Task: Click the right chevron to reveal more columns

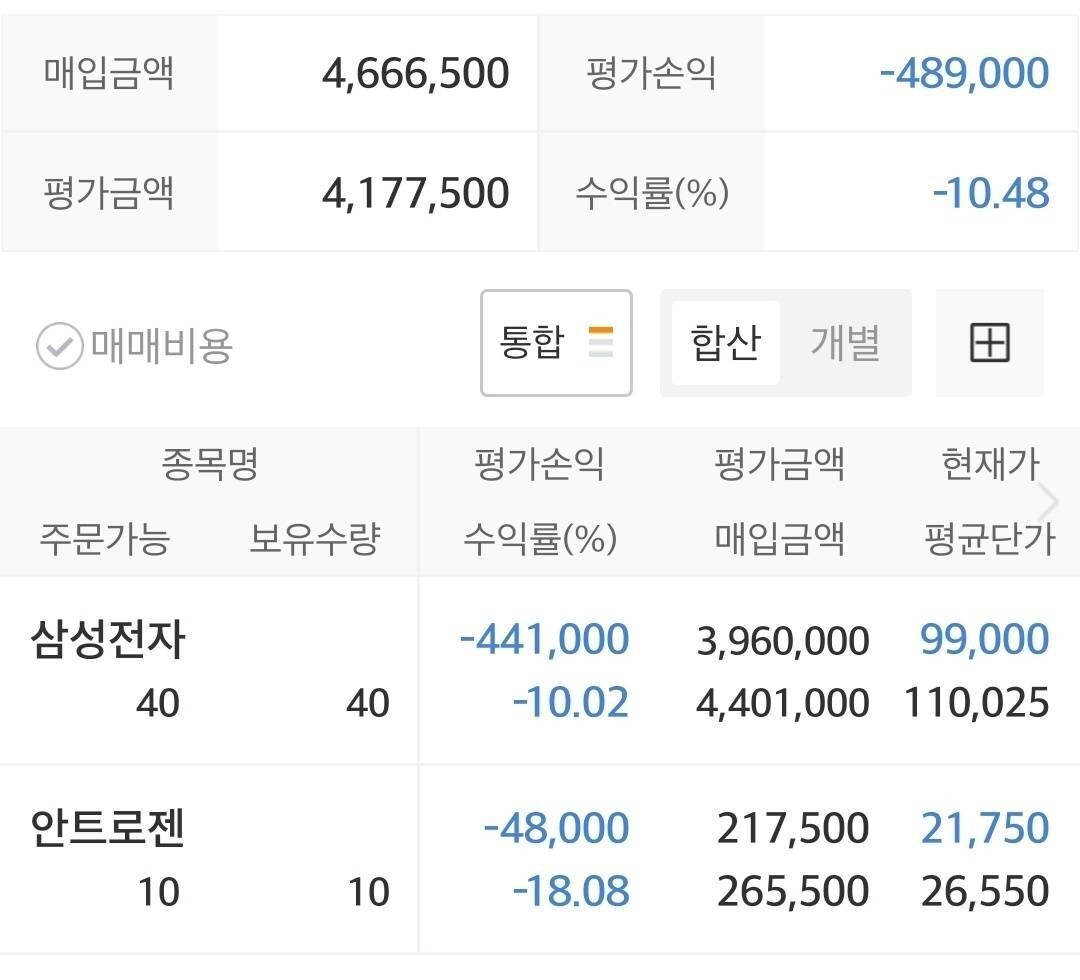Action: pyautogui.click(x=1048, y=500)
